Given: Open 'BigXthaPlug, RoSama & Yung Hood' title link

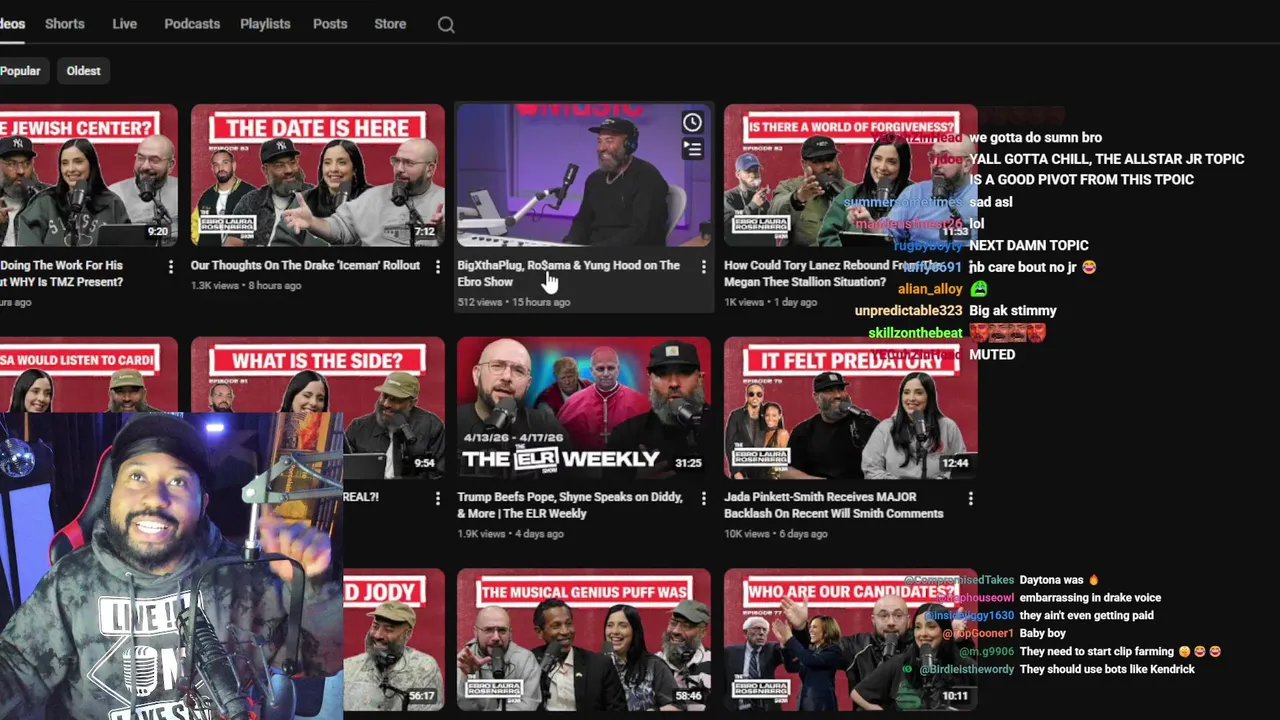Looking at the screenshot, I should (x=568, y=274).
